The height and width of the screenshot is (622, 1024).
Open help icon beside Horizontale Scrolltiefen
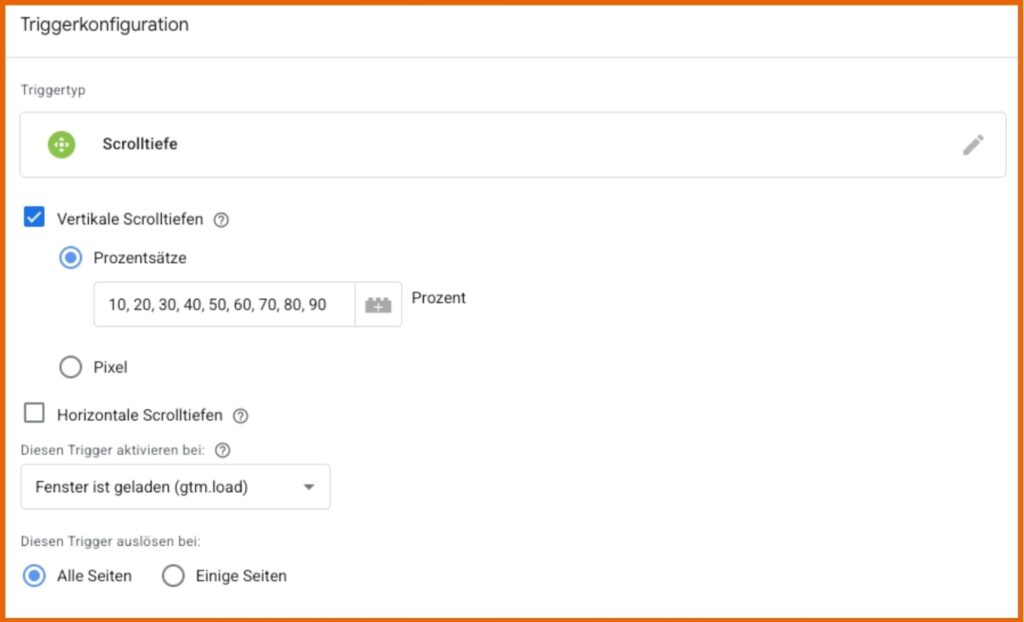(240, 416)
